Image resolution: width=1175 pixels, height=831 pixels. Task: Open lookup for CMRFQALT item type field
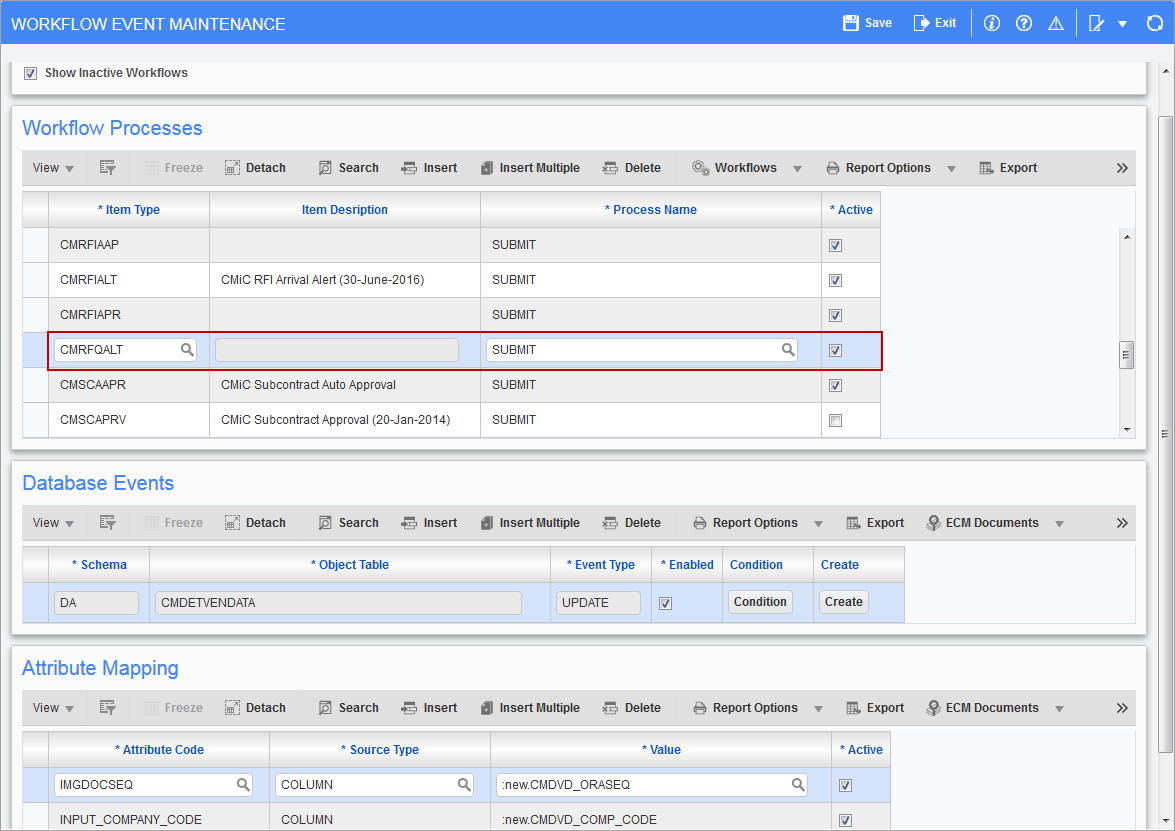click(187, 349)
